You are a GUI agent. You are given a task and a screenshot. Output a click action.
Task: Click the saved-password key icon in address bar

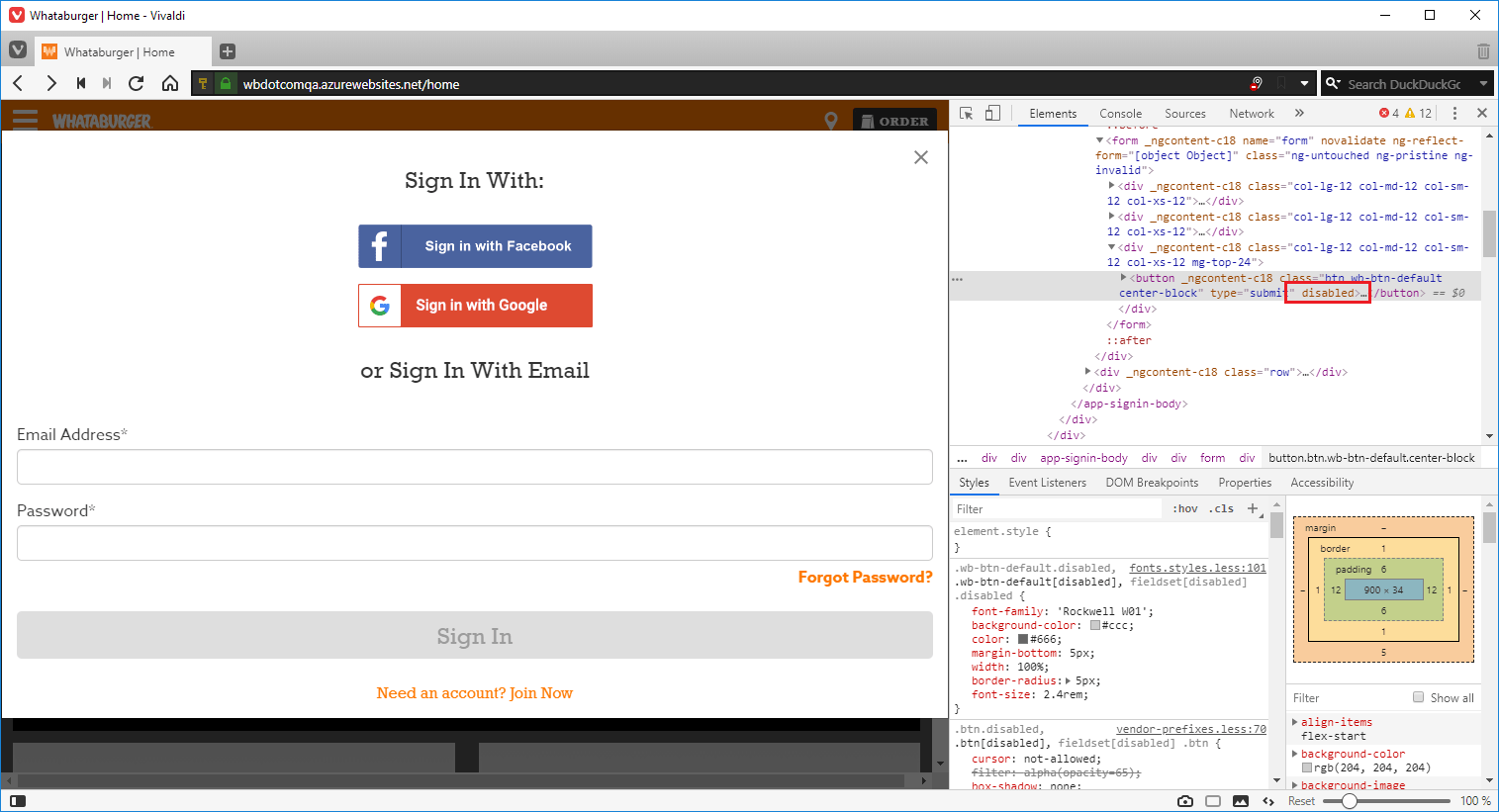coord(203,84)
